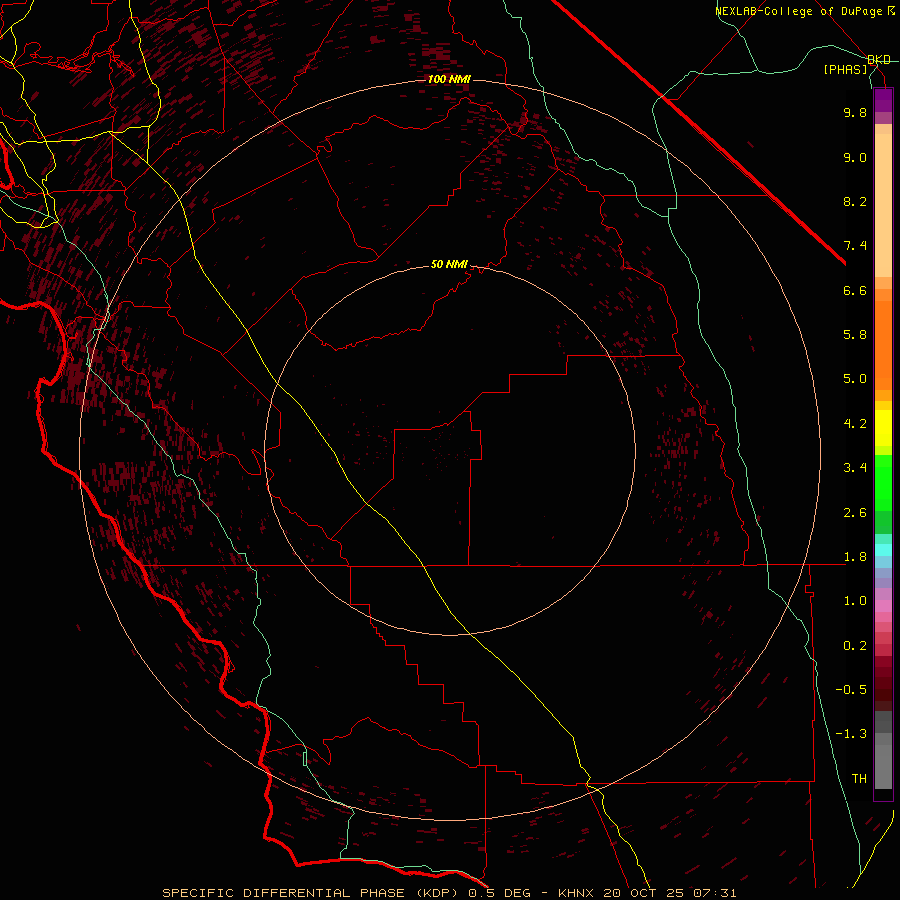
Task: Click the KHNX station identifier in the caption
Action: (x=576, y=893)
